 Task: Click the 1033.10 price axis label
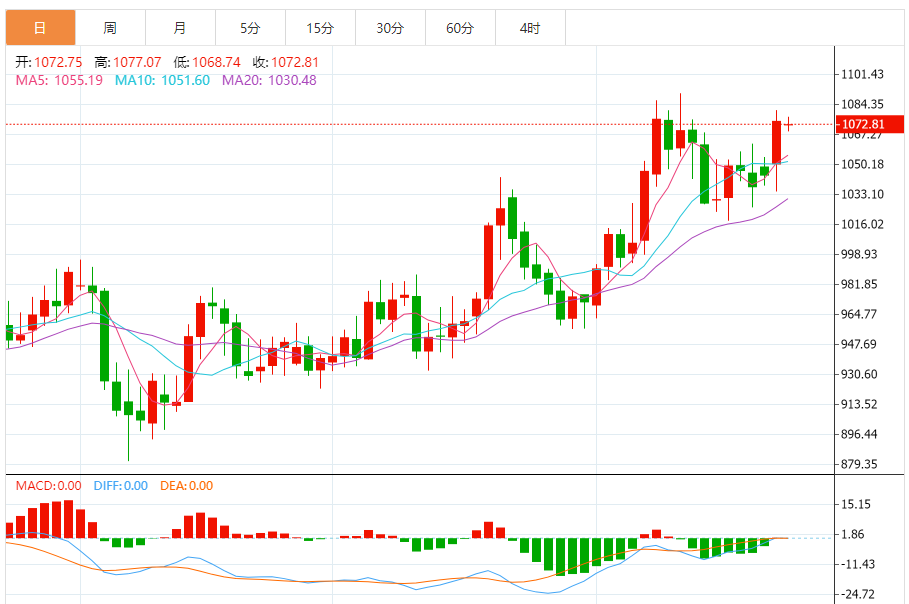click(x=863, y=194)
